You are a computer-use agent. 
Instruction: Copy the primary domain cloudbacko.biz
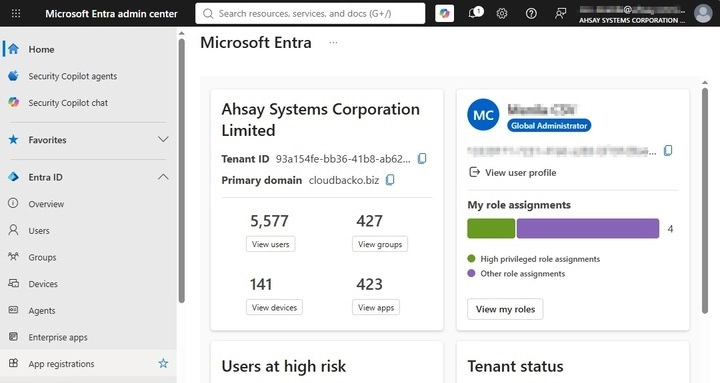pos(389,180)
